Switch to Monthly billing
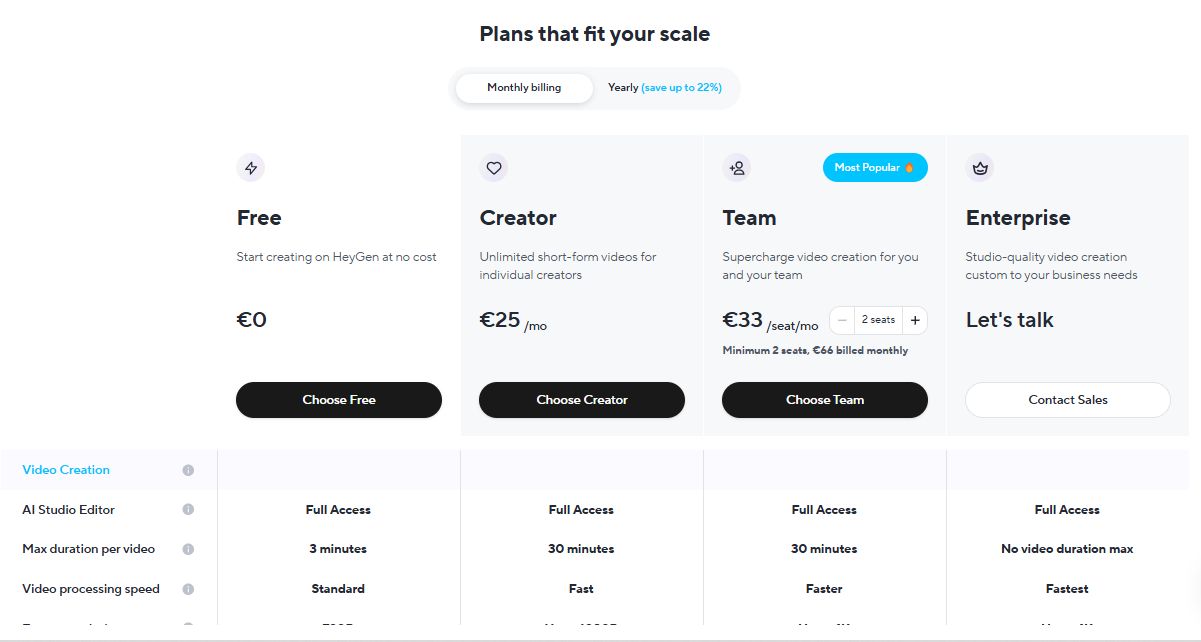The height and width of the screenshot is (642, 1201). (524, 88)
